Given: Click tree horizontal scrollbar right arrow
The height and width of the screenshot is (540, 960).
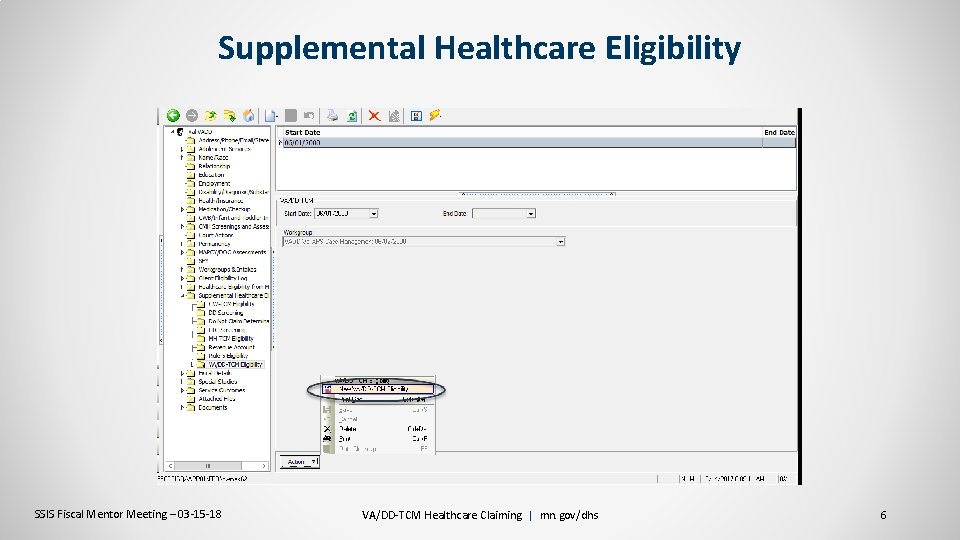Looking at the screenshot, I should [264, 466].
